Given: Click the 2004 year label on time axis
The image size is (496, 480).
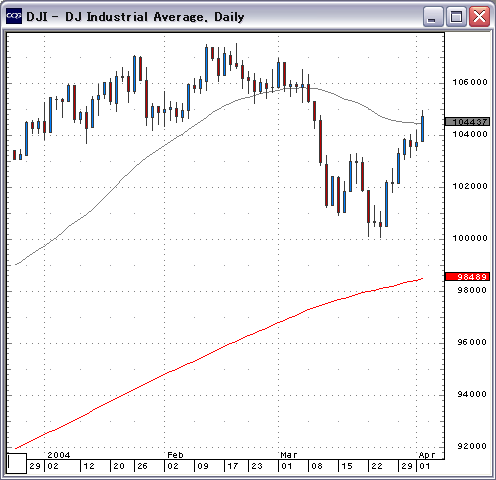Looking at the screenshot, I should tap(59, 455).
